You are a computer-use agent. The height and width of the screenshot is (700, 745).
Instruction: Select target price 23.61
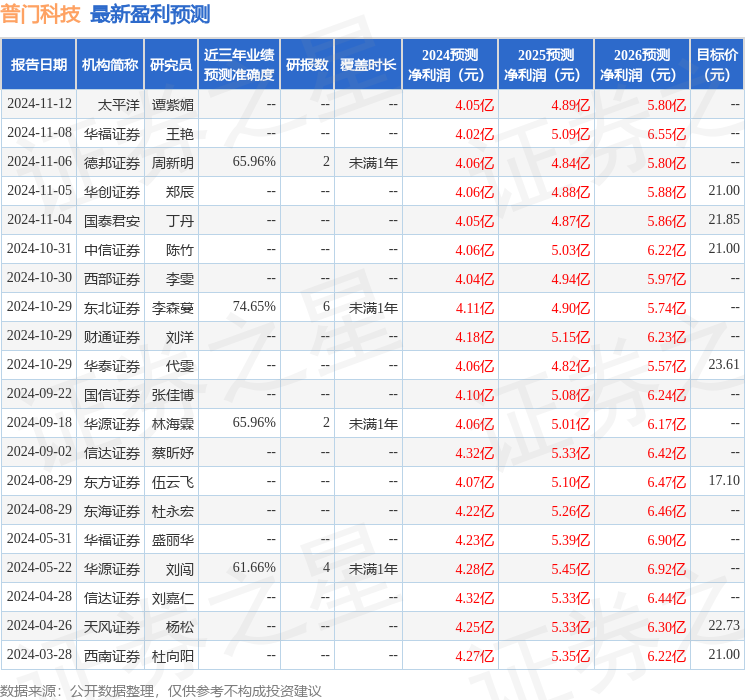(x=724, y=364)
